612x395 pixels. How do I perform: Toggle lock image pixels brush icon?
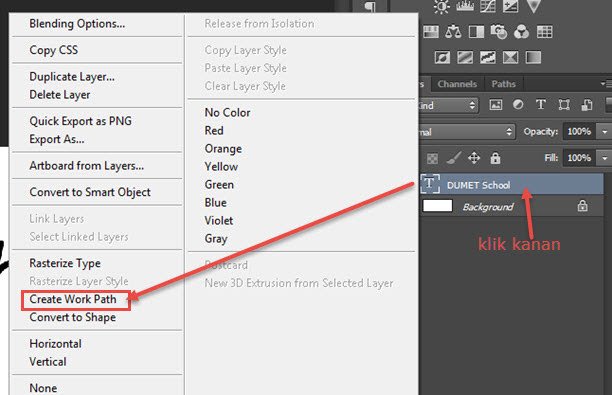pos(454,158)
